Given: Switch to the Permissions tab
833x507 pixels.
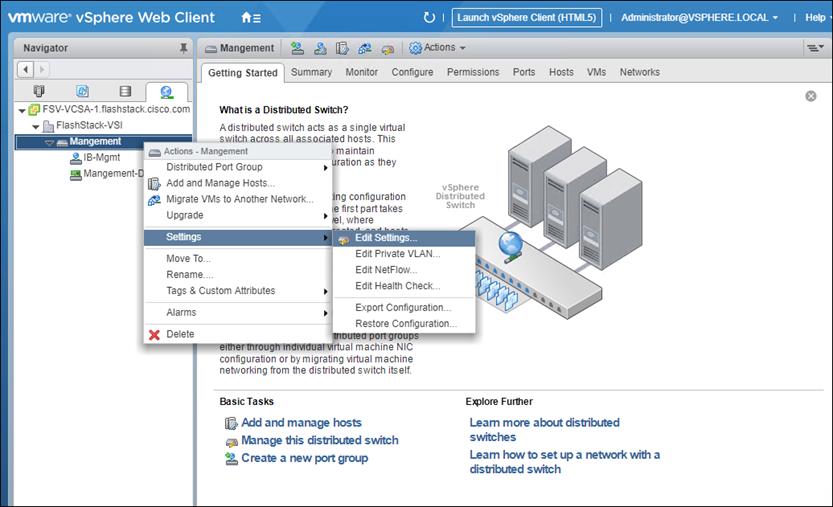Looking at the screenshot, I should click(x=473, y=72).
